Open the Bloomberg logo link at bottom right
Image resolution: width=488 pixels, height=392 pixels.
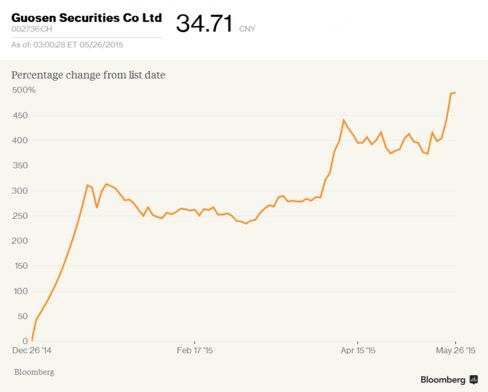tap(443, 380)
